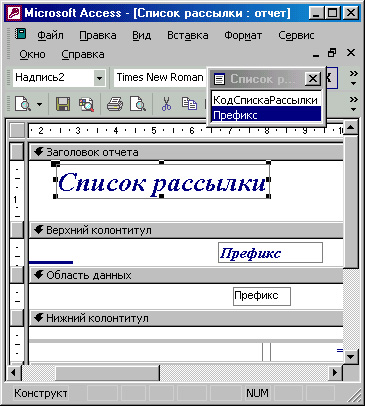Click the Заголовок отчета section selector
The height and width of the screenshot is (406, 365).
click(16, 152)
